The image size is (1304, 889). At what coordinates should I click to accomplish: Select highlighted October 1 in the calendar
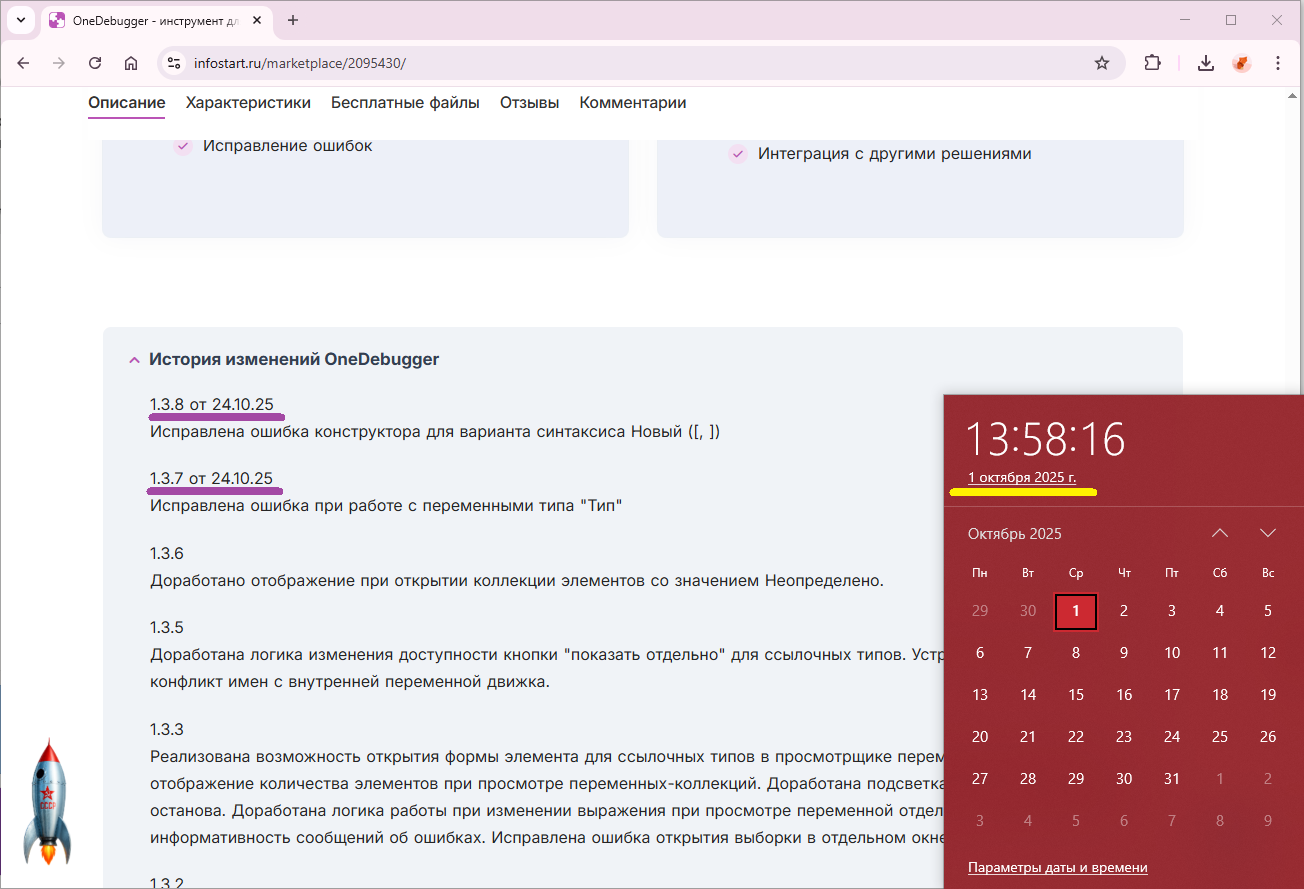(1076, 611)
